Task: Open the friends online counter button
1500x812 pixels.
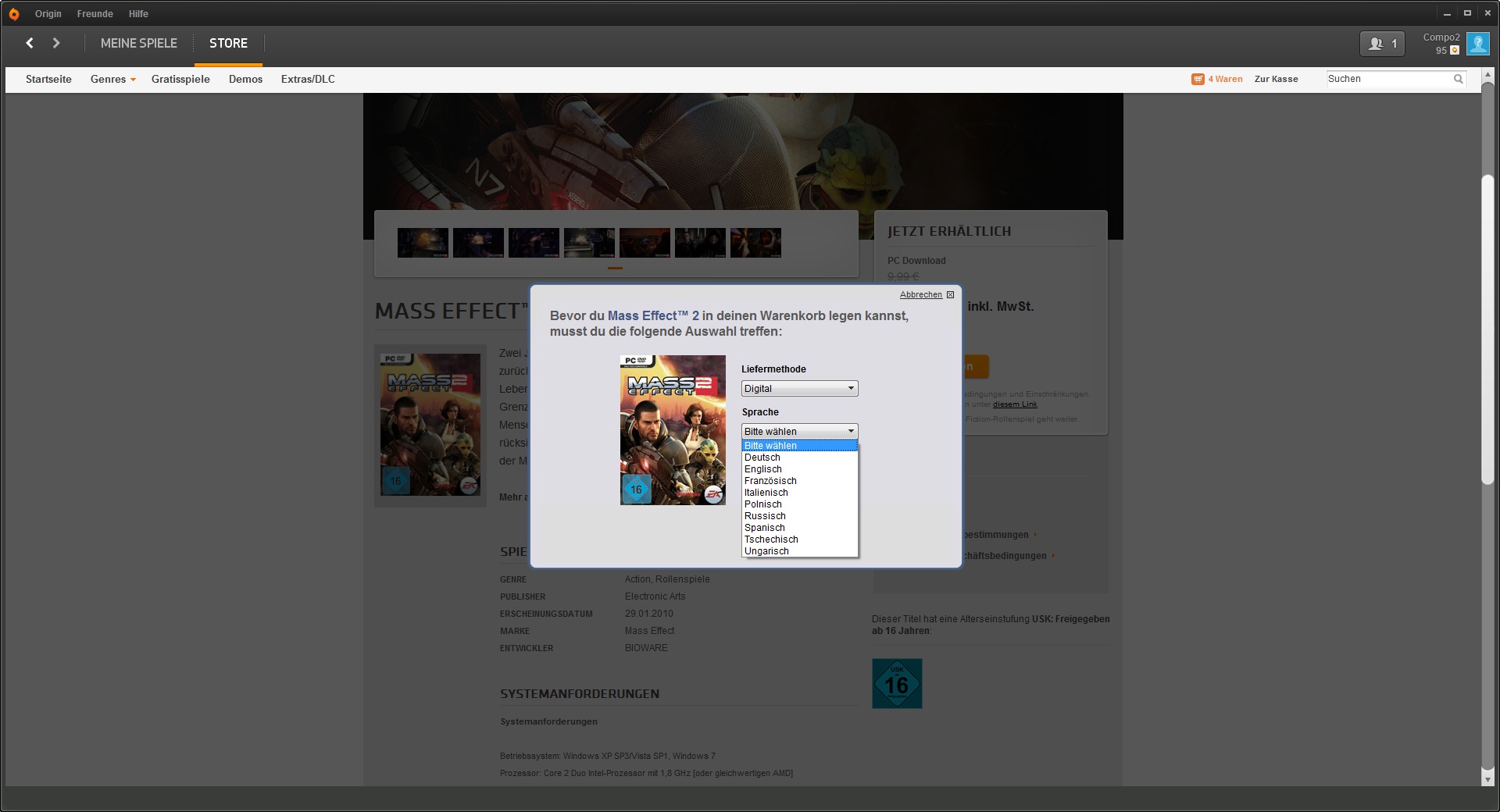Action: [x=1382, y=44]
